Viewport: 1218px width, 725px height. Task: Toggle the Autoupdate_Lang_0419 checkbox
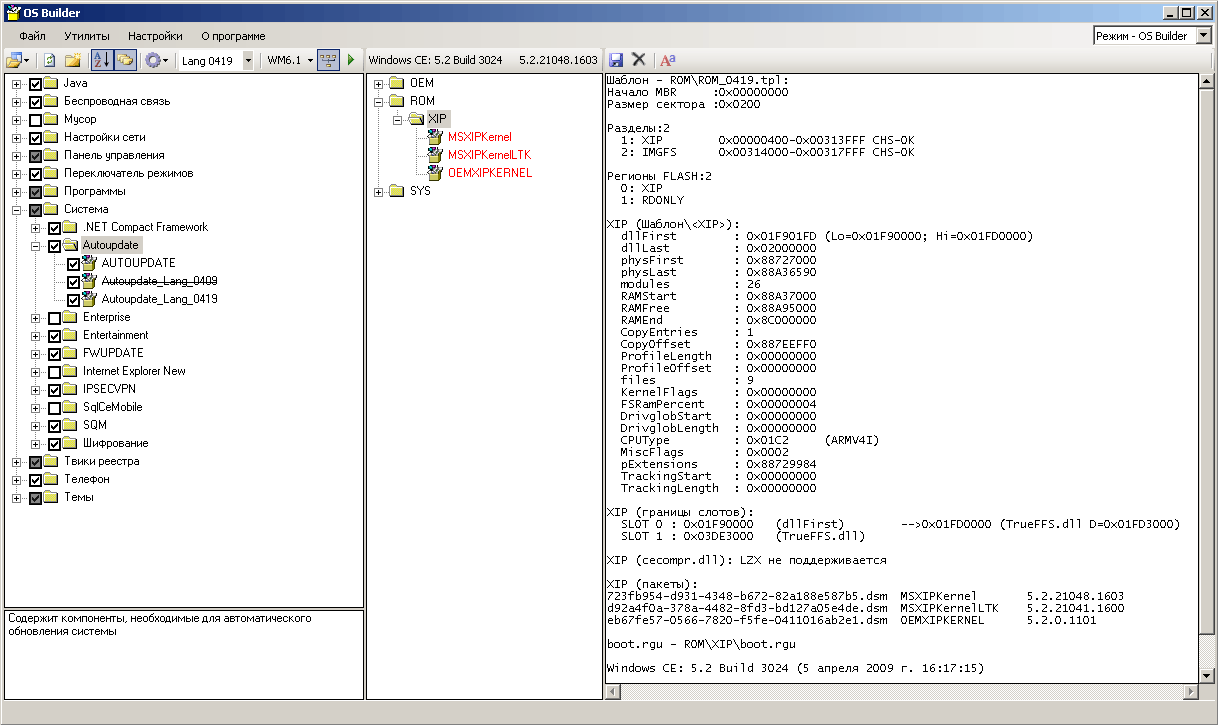click(74, 299)
